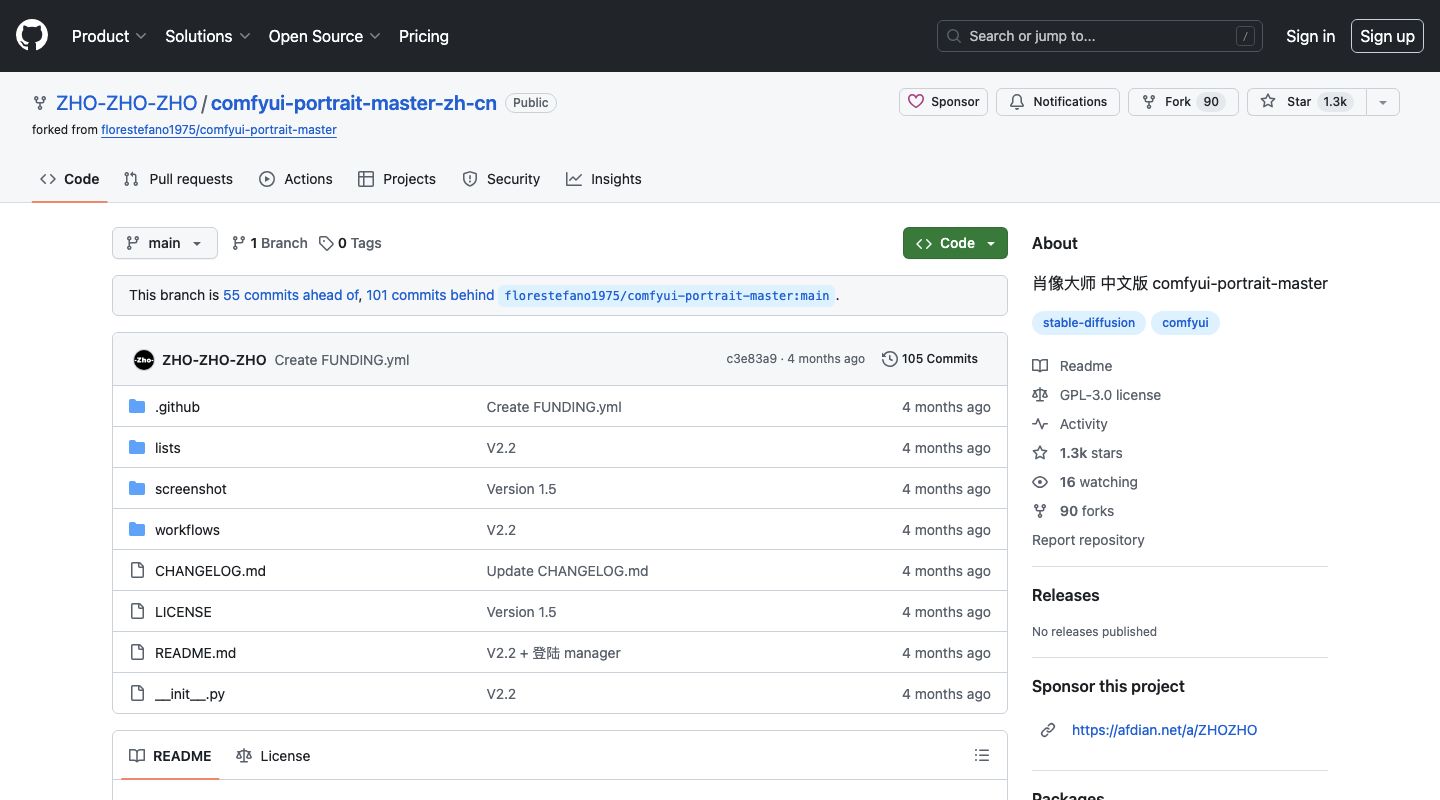
Task: Click the scale icon next to GPL-3.0 license
Action: [x=1040, y=395]
